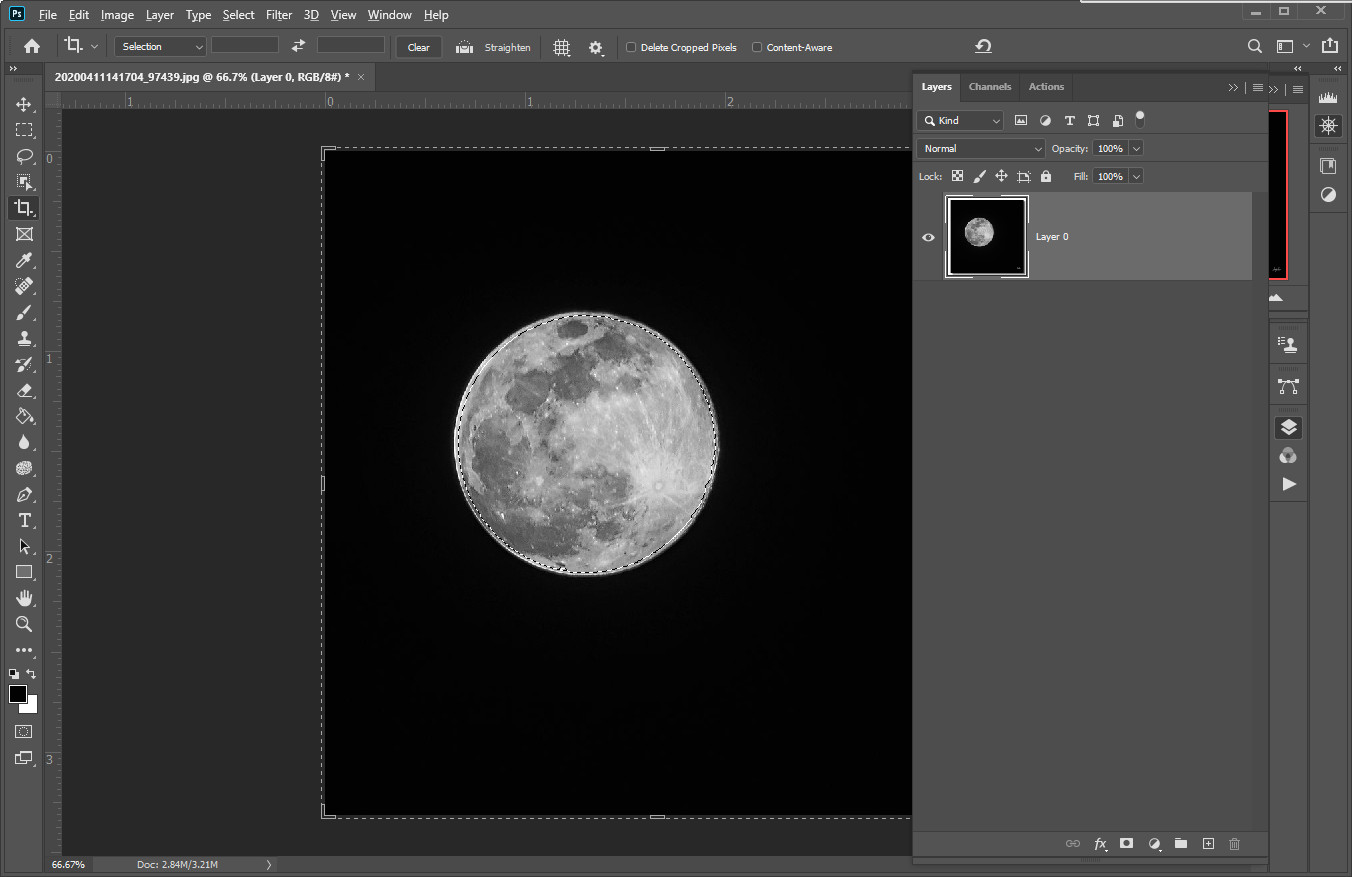Select the Eraser tool
Image resolution: width=1352 pixels, height=877 pixels.
[24, 390]
